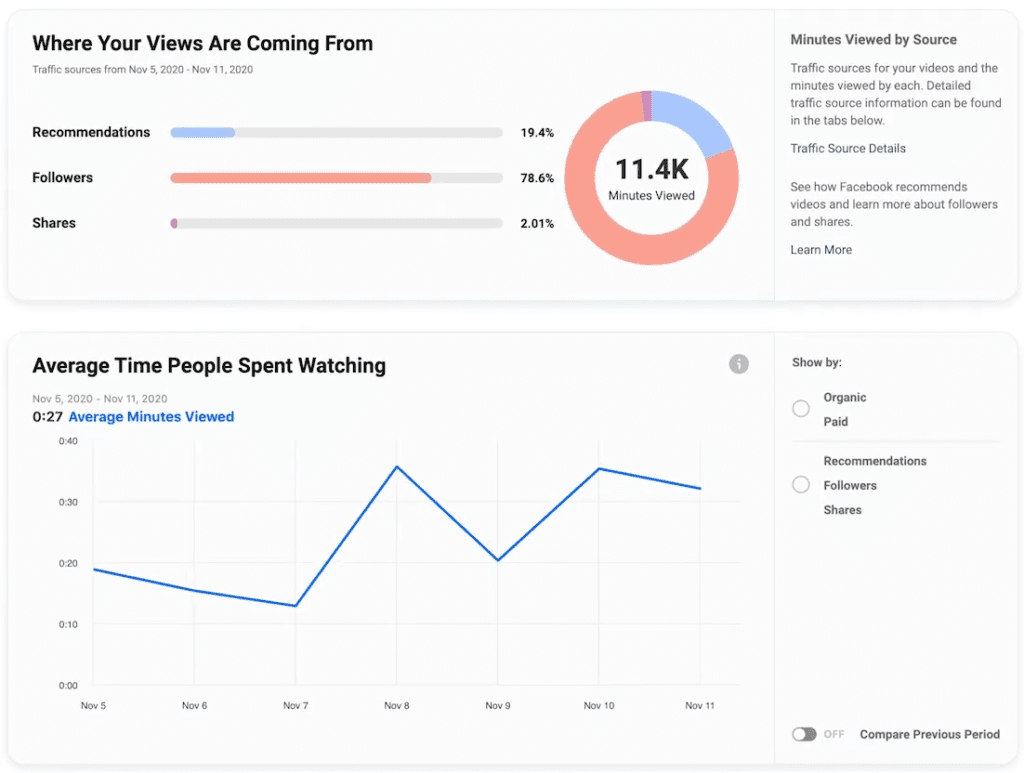Viewport: 1024px width, 773px height.
Task: Click the info icon beside the watch time chart
Action: coord(739,364)
